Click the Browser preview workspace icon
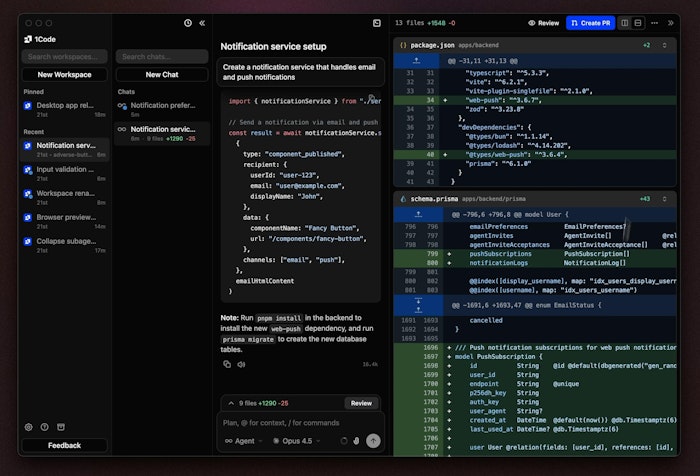The image size is (700, 476). [28, 217]
